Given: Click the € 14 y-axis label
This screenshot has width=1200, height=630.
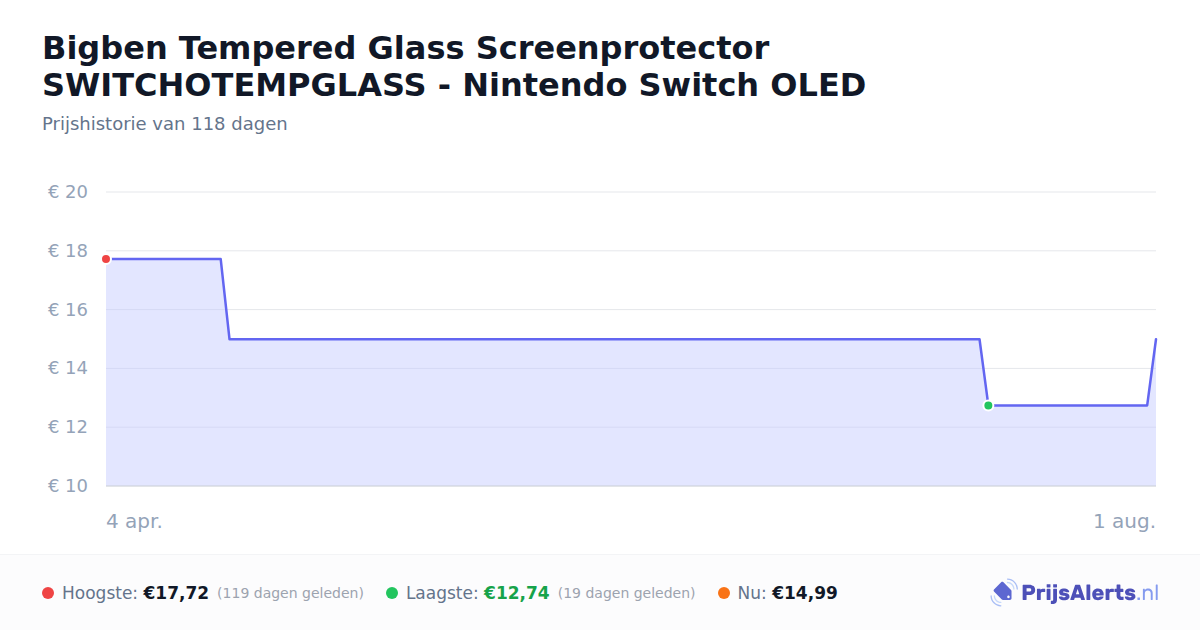Looking at the screenshot, I should tap(68, 368).
